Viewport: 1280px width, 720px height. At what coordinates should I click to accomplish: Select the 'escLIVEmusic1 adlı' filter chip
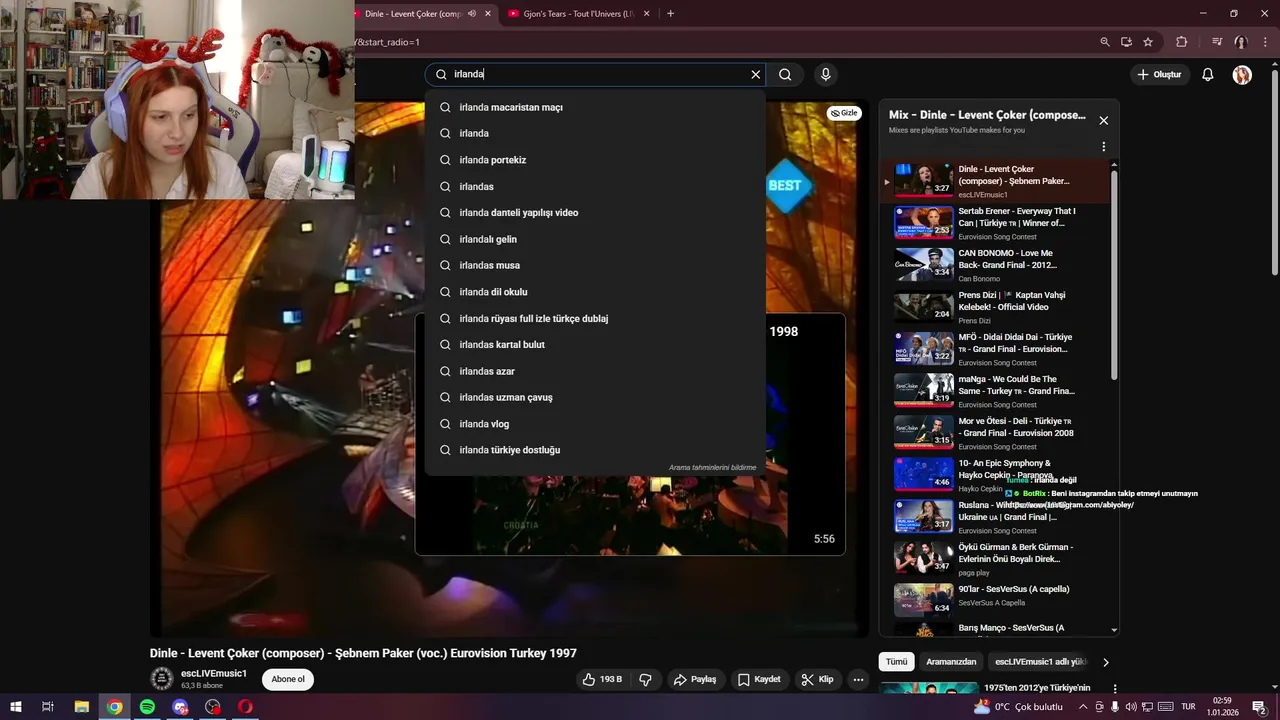tap(1039, 662)
